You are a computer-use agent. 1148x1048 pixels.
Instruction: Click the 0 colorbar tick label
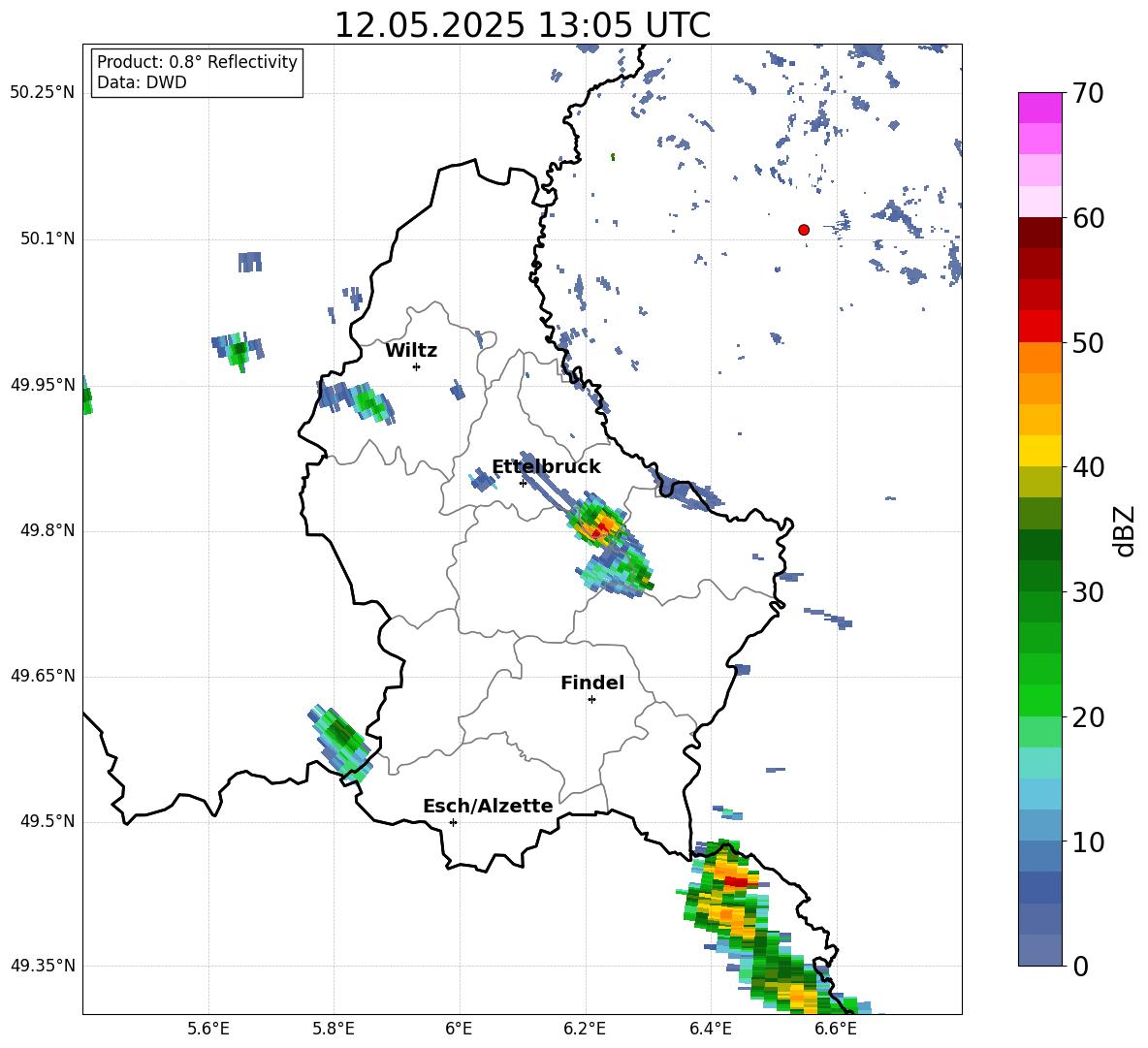[1080, 967]
